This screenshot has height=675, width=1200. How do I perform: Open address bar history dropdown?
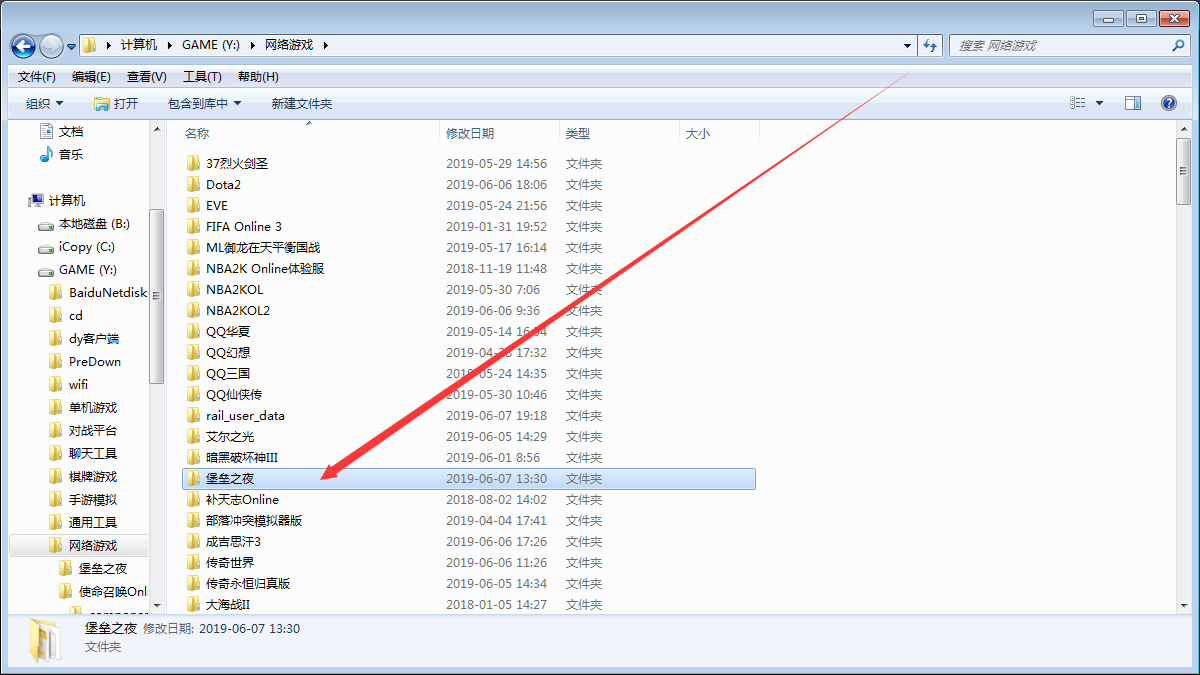907,45
